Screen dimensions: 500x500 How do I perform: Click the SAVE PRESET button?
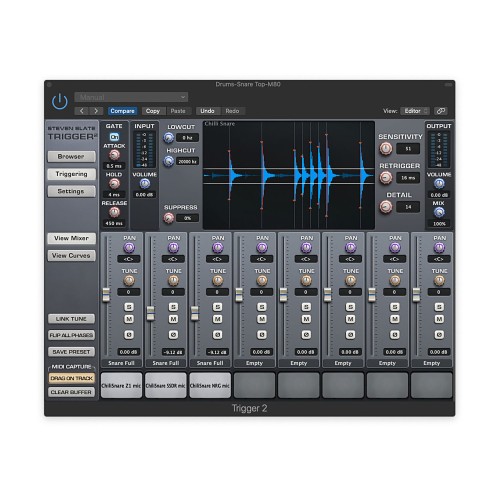[x=71, y=352]
